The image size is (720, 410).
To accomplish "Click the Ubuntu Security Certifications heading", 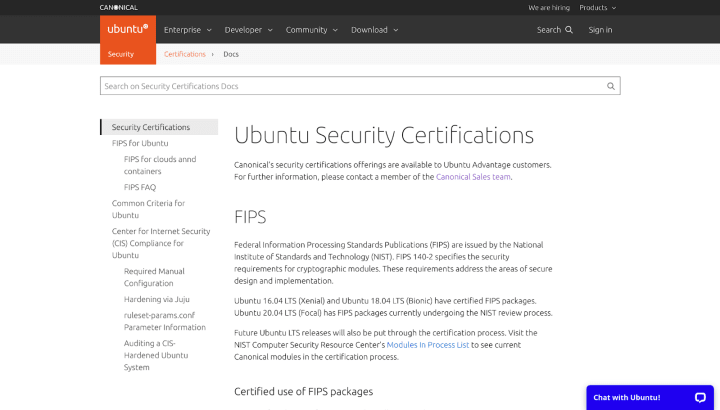I will pyautogui.click(x=384, y=135).
